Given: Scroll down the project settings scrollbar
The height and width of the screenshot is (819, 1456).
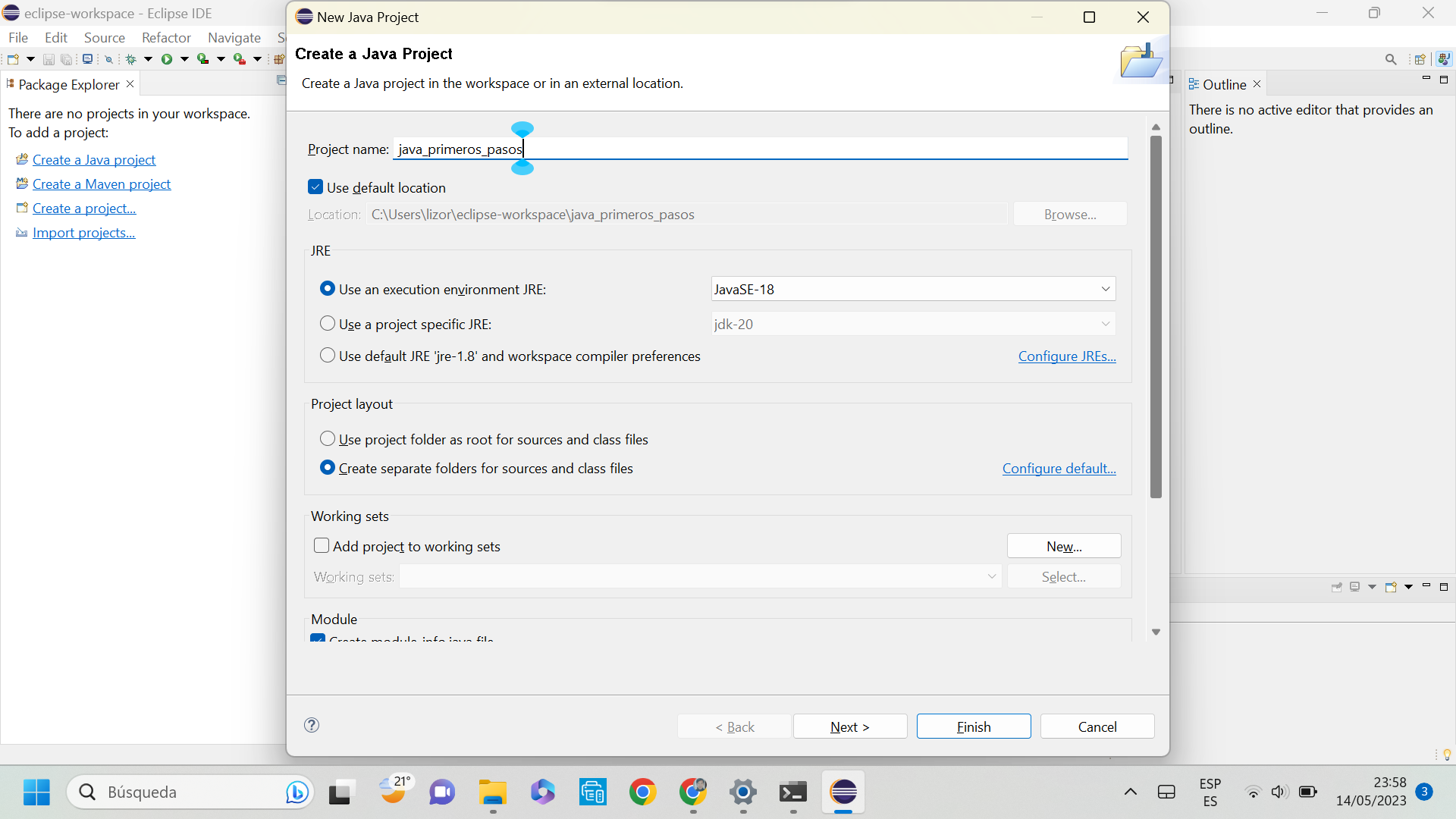Looking at the screenshot, I should click(1156, 632).
